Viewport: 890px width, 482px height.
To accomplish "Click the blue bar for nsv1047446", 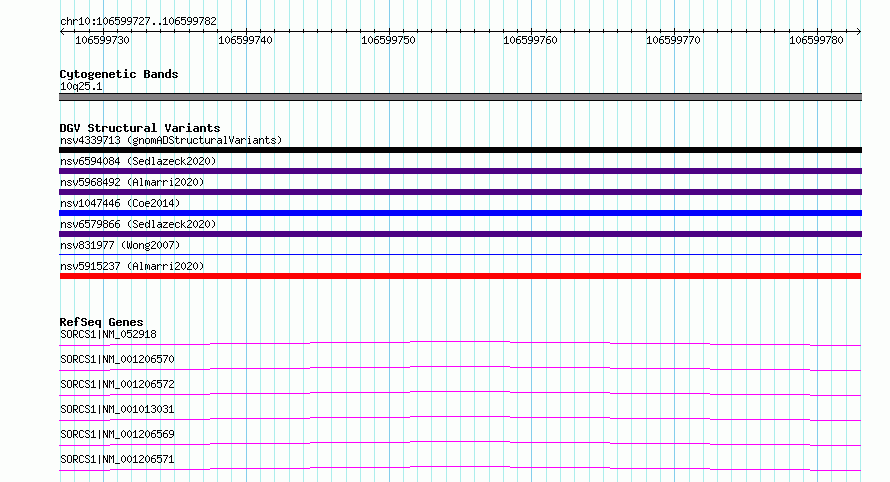I will coord(460,213).
